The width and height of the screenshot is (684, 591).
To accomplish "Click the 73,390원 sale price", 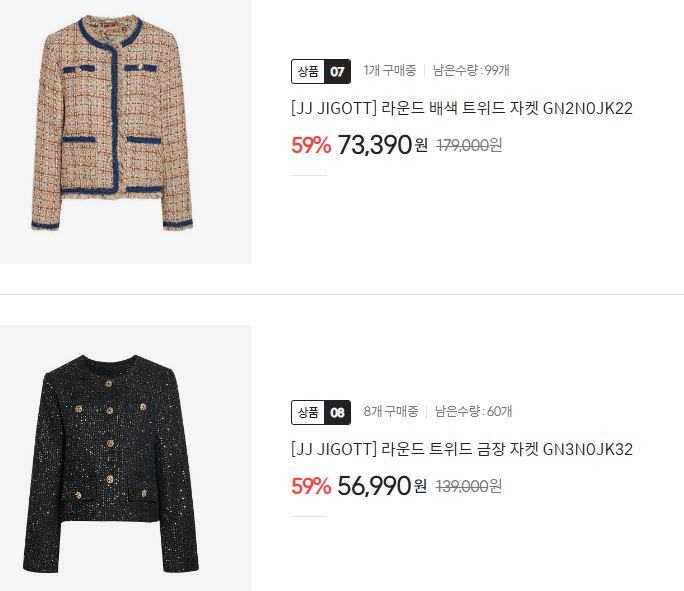I will click(382, 145).
